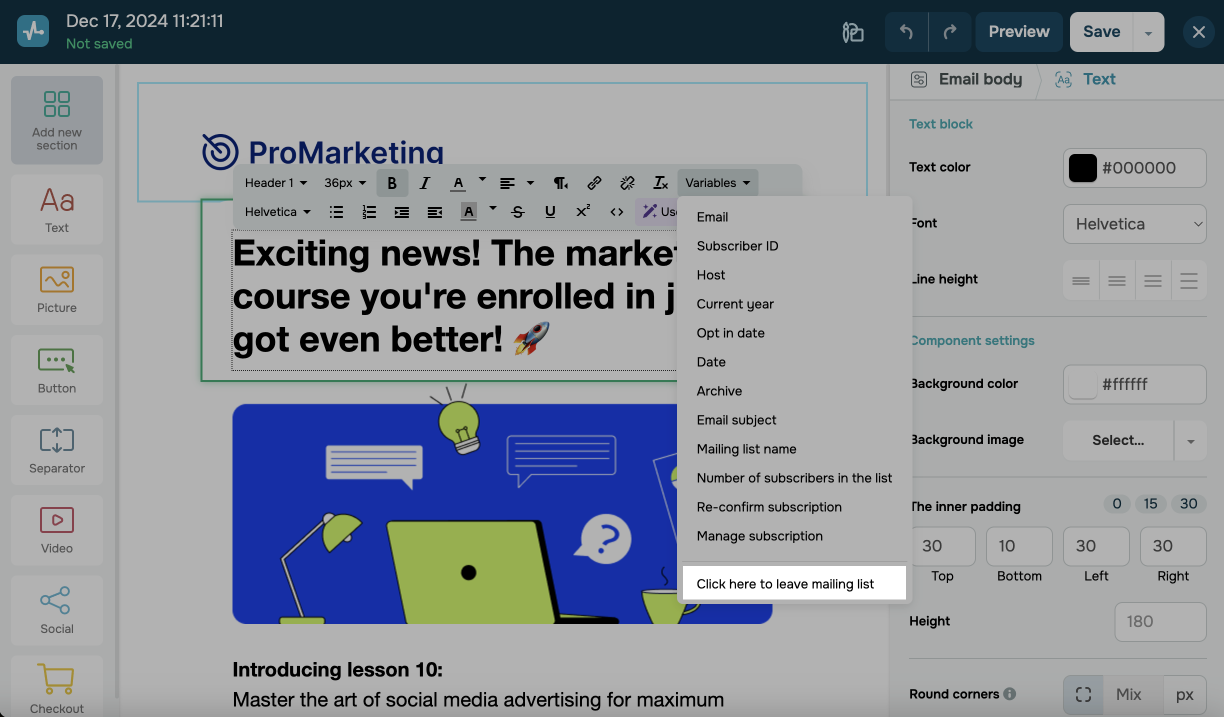Apply strikethrough formatting
Image resolution: width=1224 pixels, height=717 pixels.
(x=518, y=212)
